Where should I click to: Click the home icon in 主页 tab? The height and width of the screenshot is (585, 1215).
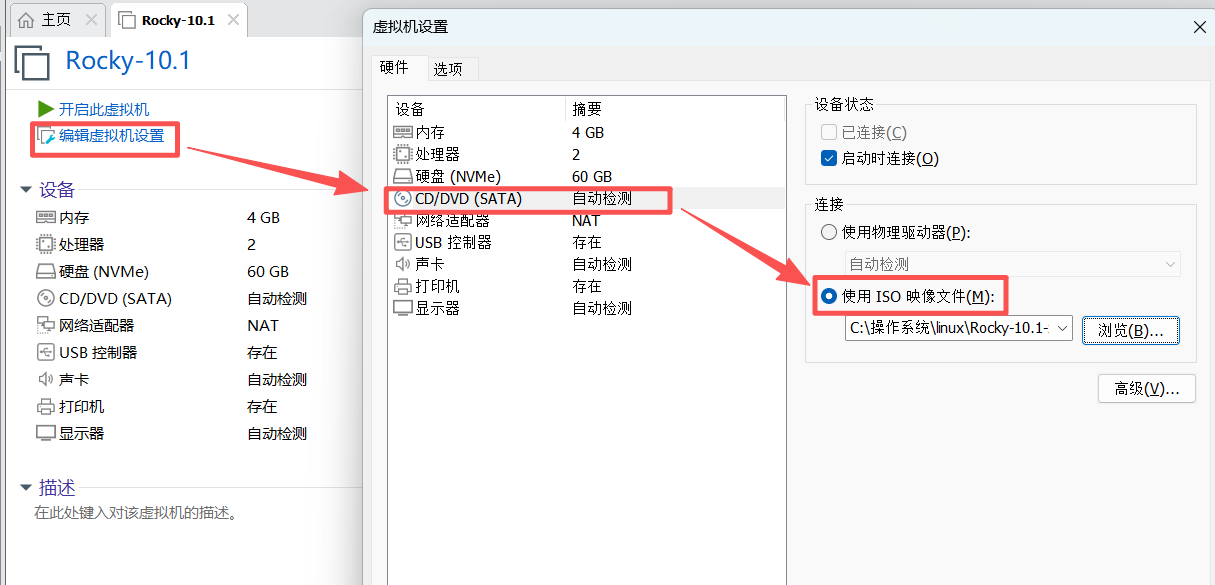pyautogui.click(x=26, y=20)
